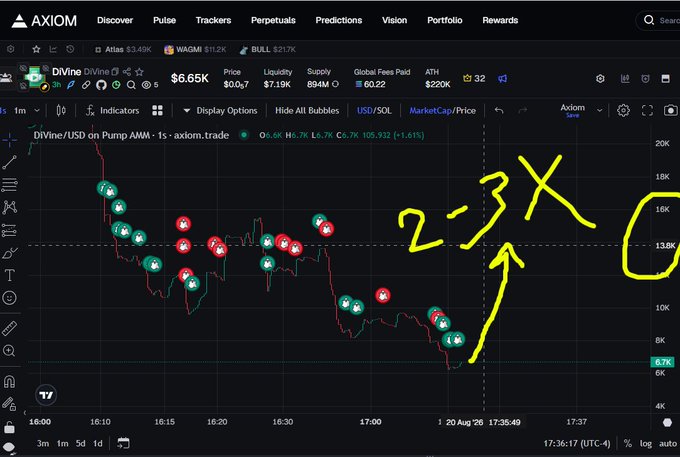Open the Discover page
This screenshot has width=680, height=457.
coord(115,20)
